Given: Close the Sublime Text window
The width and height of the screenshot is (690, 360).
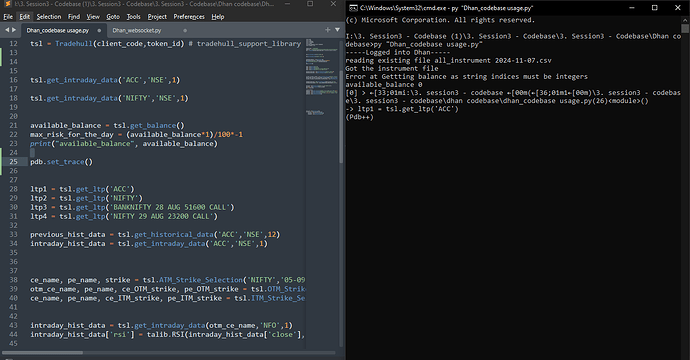Looking at the screenshot, I should tap(333, 4).
